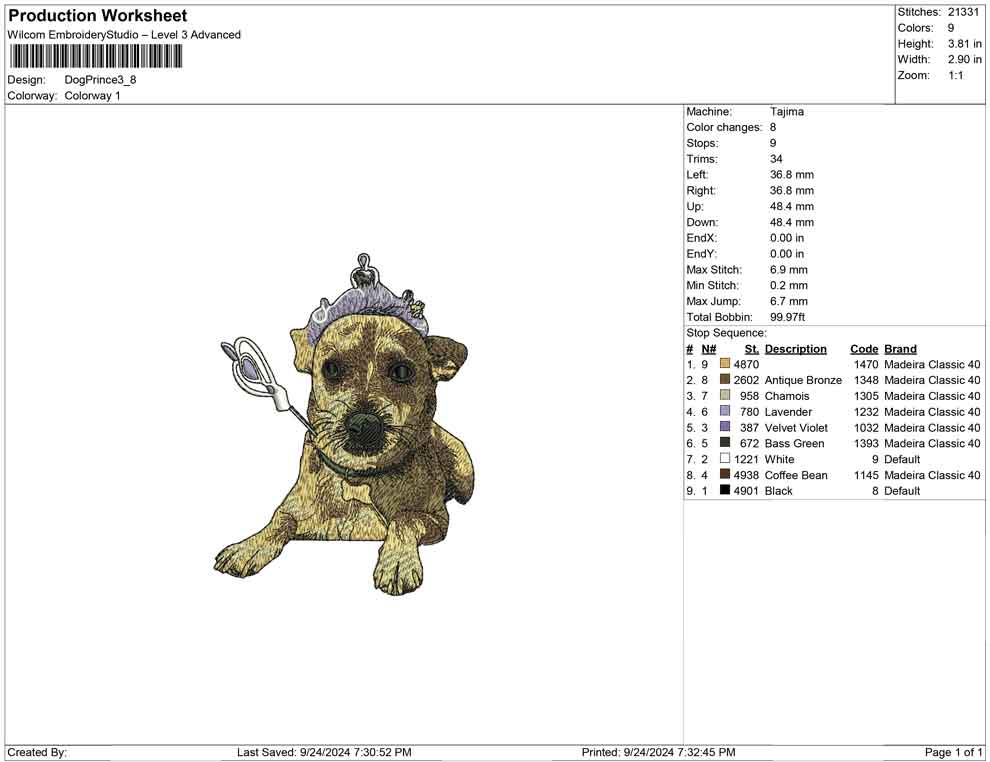Click the EndY value 0.00 in
Image resolution: width=990 pixels, height=762 pixels.
pos(787,254)
